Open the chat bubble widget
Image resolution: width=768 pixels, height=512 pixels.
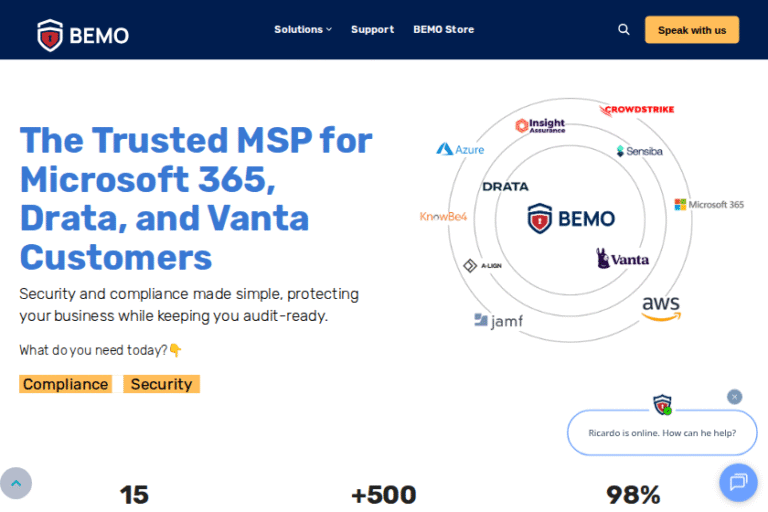click(738, 482)
